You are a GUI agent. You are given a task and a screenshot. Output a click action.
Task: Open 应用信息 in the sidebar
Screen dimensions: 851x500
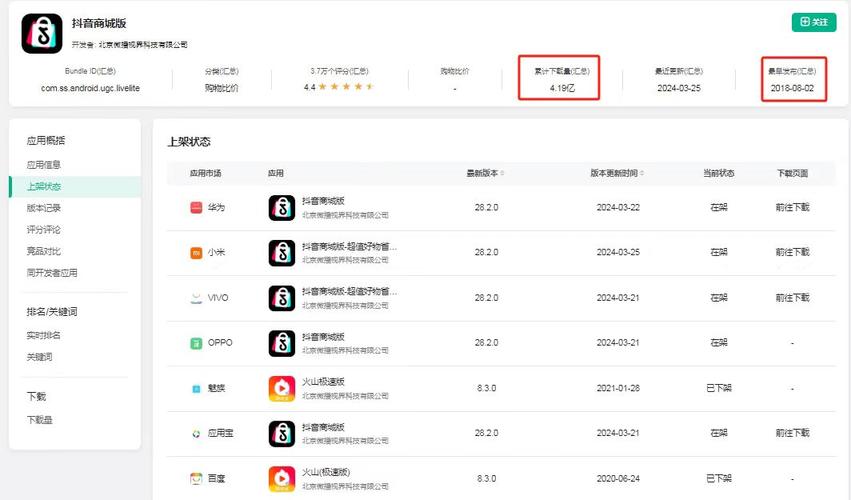[44, 164]
